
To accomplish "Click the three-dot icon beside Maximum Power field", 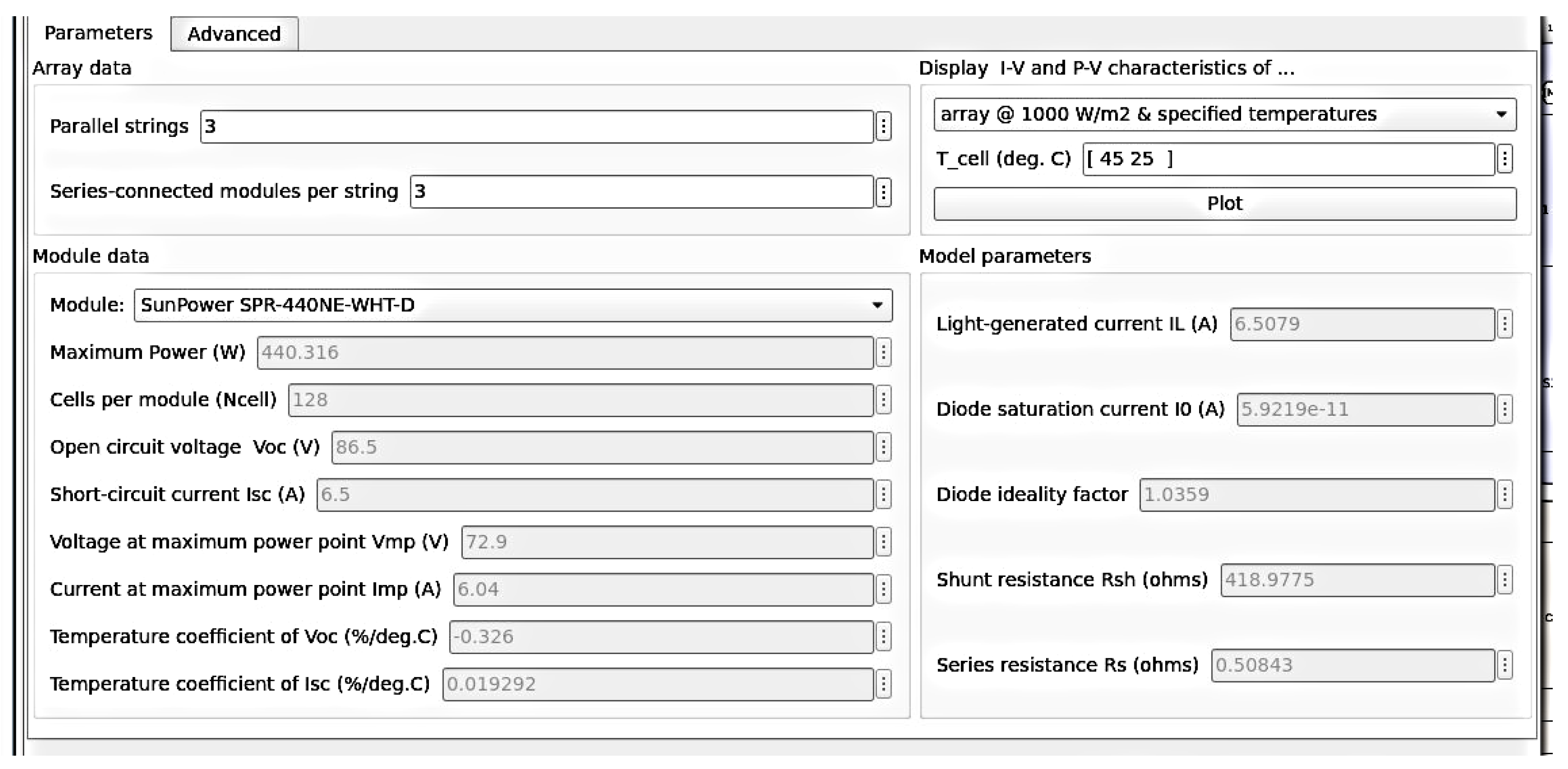I will [883, 352].
